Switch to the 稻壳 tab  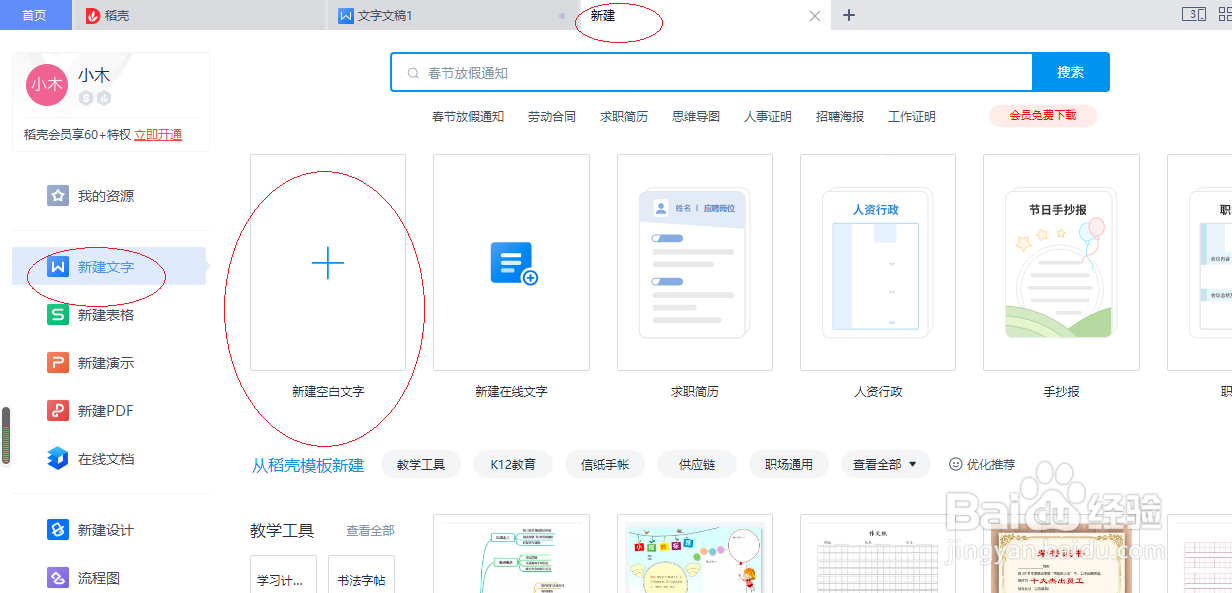[x=200, y=15]
